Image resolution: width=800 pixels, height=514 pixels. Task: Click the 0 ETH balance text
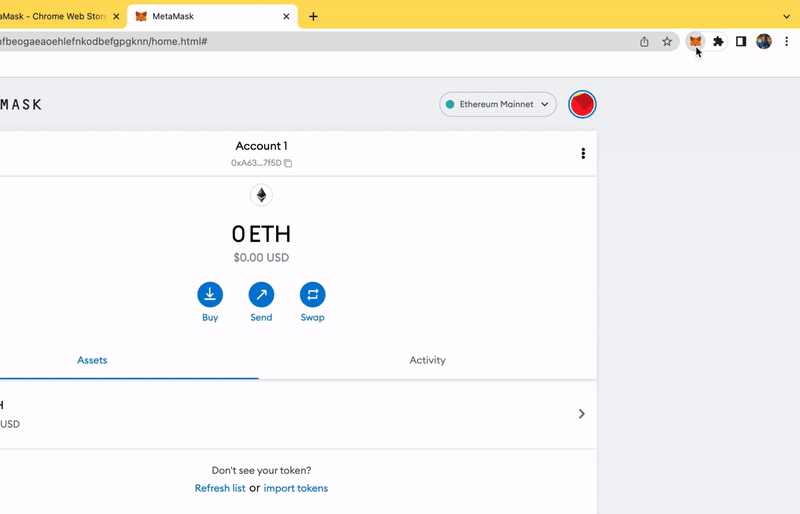pos(261,234)
